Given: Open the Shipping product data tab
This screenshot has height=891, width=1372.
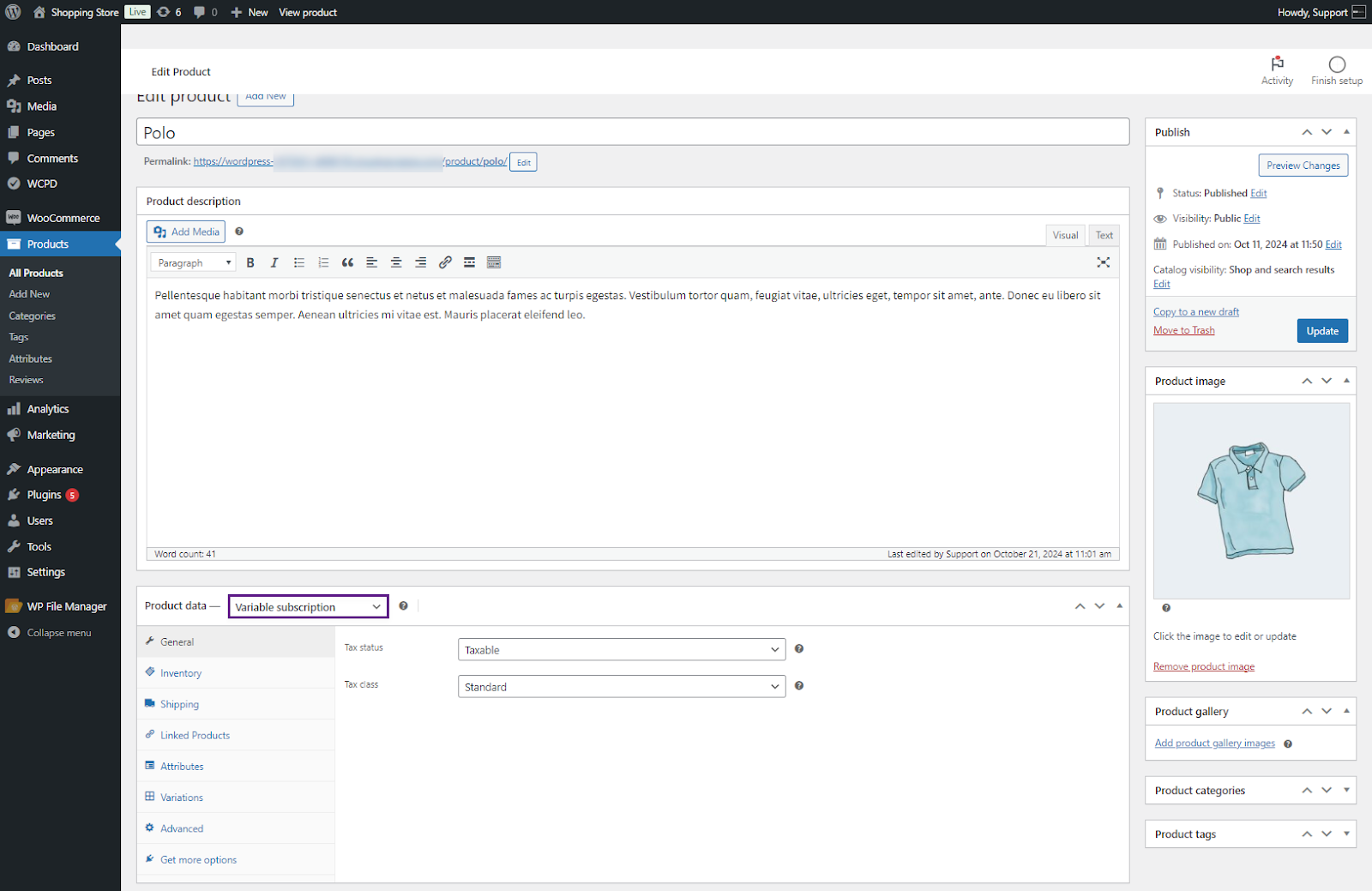Looking at the screenshot, I should (x=236, y=704).
